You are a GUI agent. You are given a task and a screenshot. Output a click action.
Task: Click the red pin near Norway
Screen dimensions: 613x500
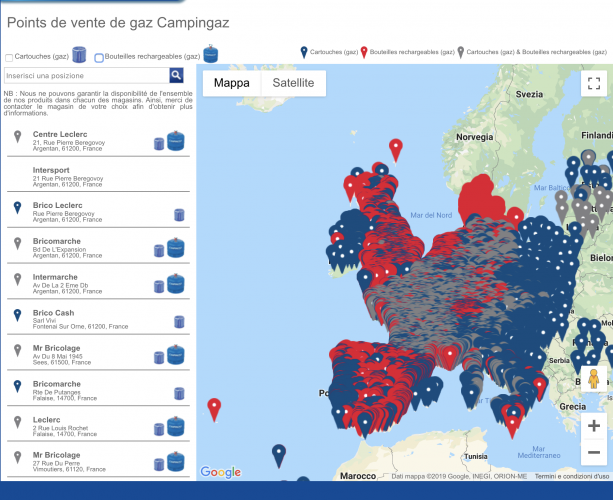(x=396, y=149)
